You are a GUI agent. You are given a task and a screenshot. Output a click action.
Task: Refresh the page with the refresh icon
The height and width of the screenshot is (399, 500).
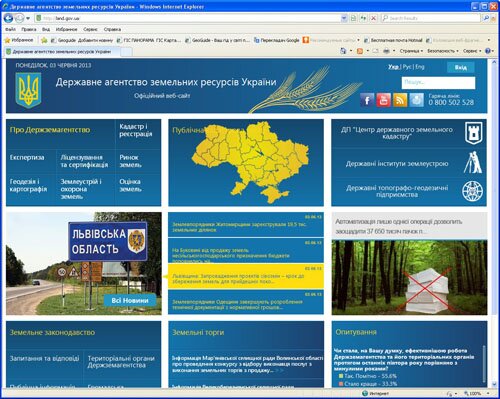click(x=363, y=18)
